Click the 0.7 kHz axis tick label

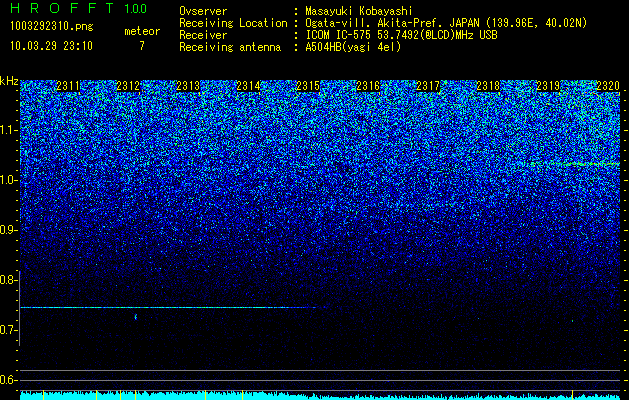point(9,330)
